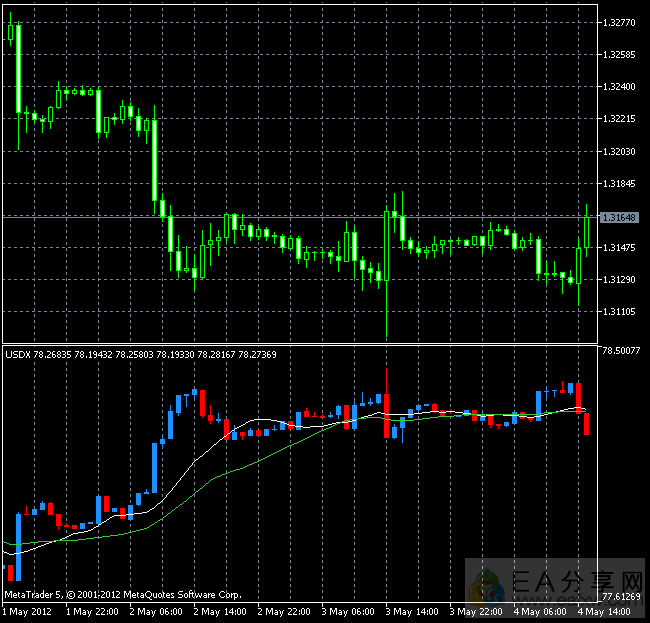Image resolution: width=650 pixels, height=623 pixels.
Task: Click price axis label 1.31105
Action: 619,312
